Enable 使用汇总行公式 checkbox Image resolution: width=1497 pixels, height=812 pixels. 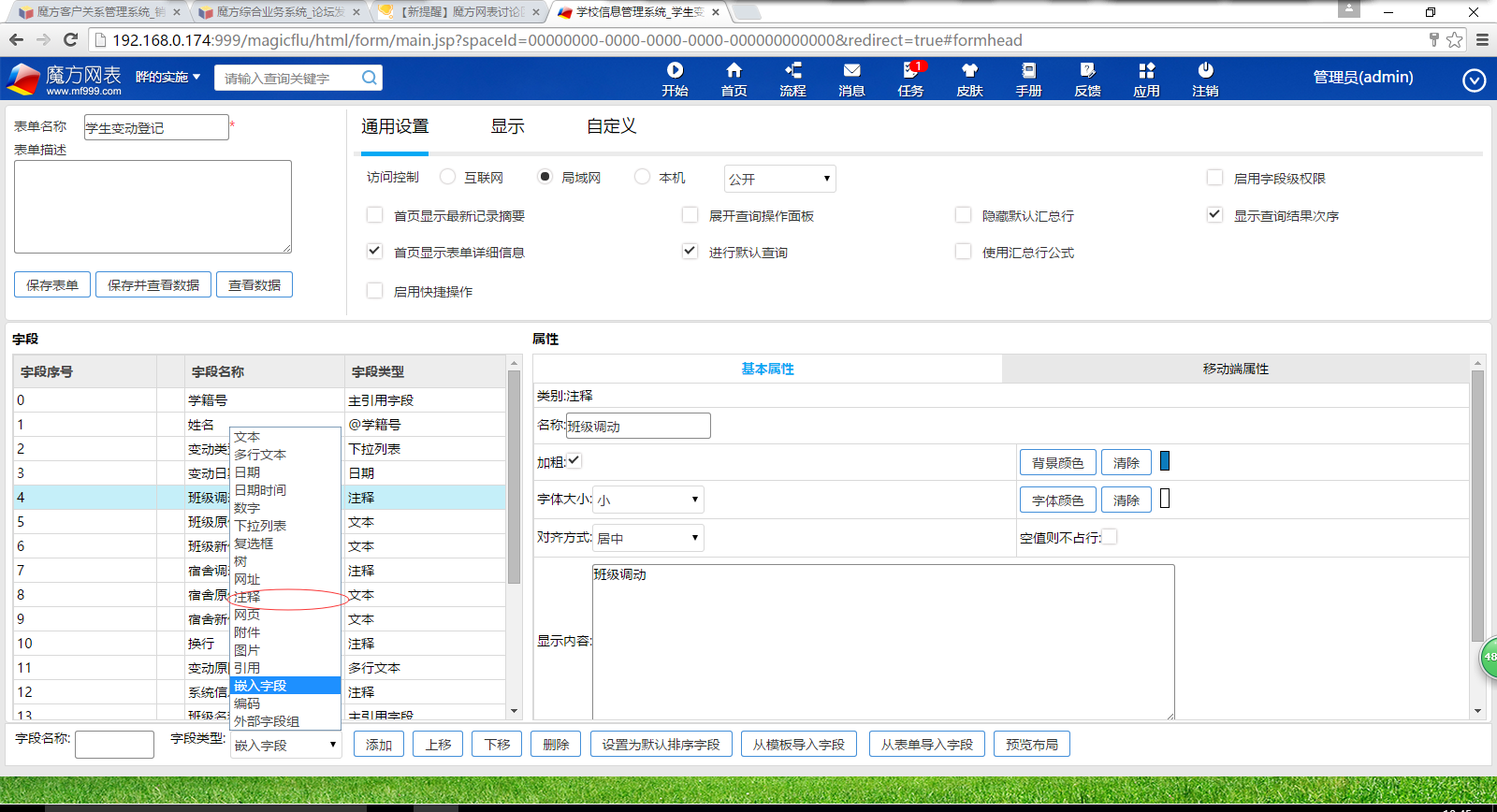pyautogui.click(x=963, y=251)
